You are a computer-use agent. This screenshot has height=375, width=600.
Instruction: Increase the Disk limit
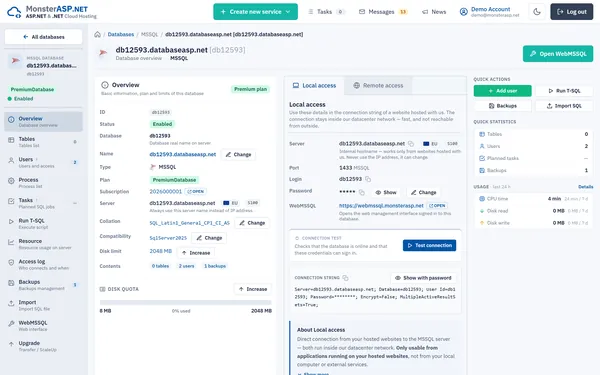tap(196, 253)
